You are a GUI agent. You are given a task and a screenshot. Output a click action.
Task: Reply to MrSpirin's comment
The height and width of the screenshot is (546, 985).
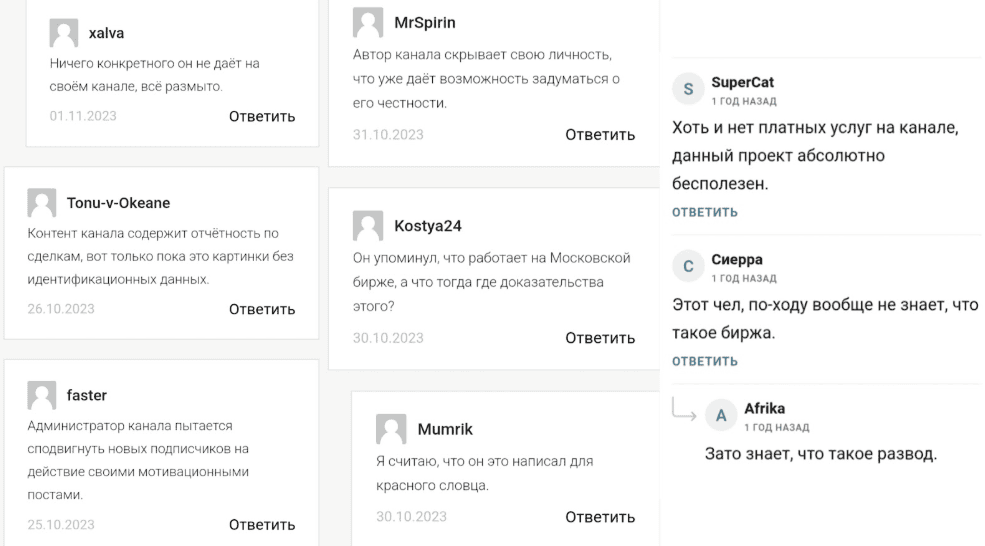tap(600, 134)
